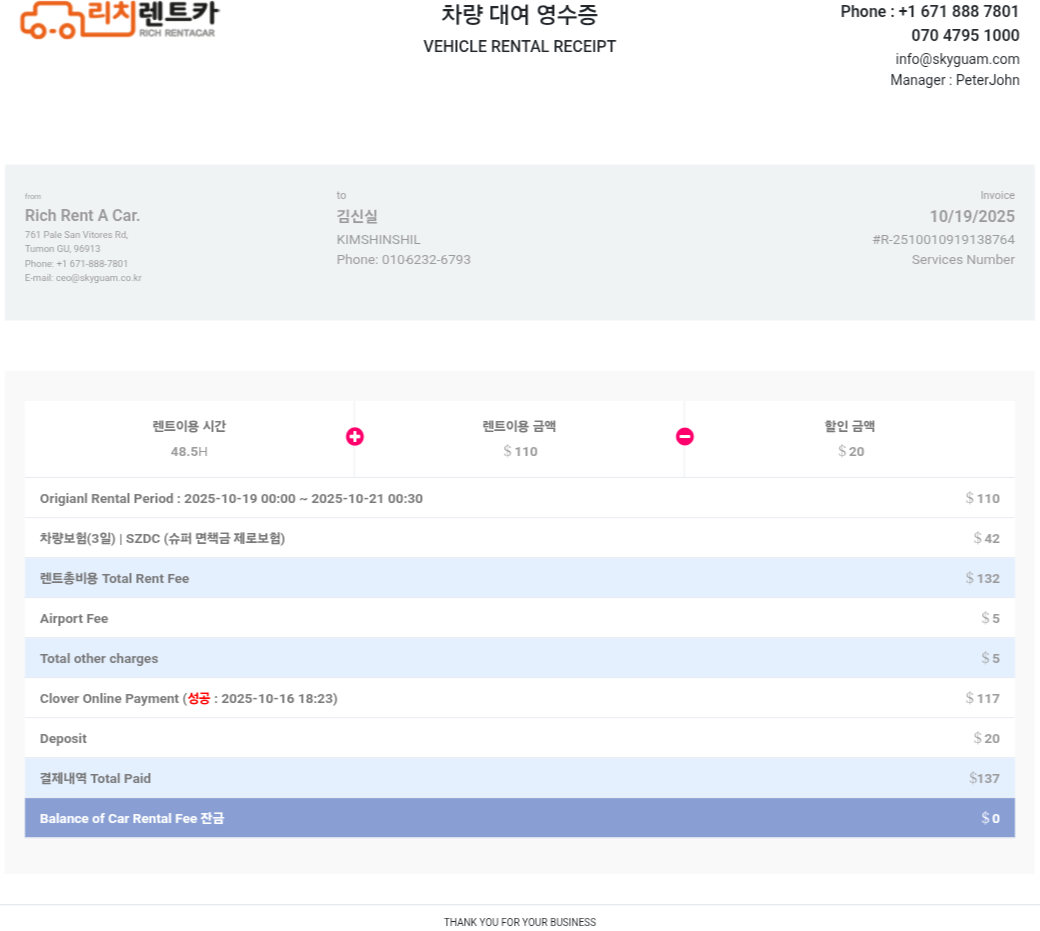Image resolution: width=1040 pixels, height=931 pixels.
Task: Click the invoice date 10/19/2025
Action: point(971,217)
